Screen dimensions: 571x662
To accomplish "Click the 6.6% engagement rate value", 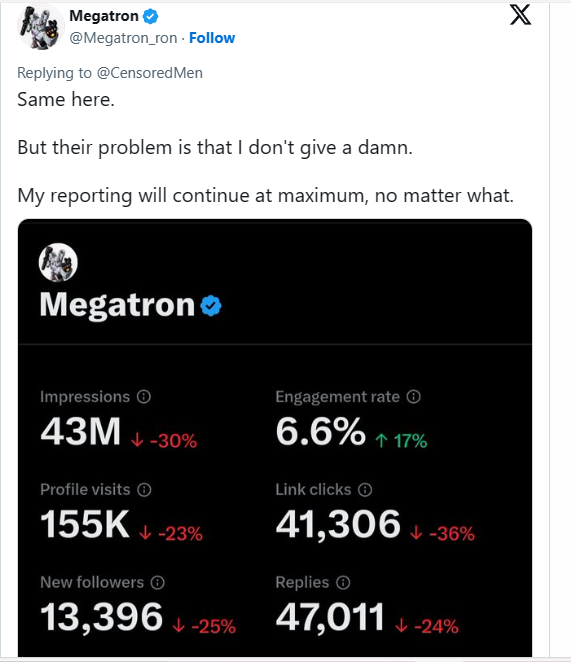I will (321, 431).
